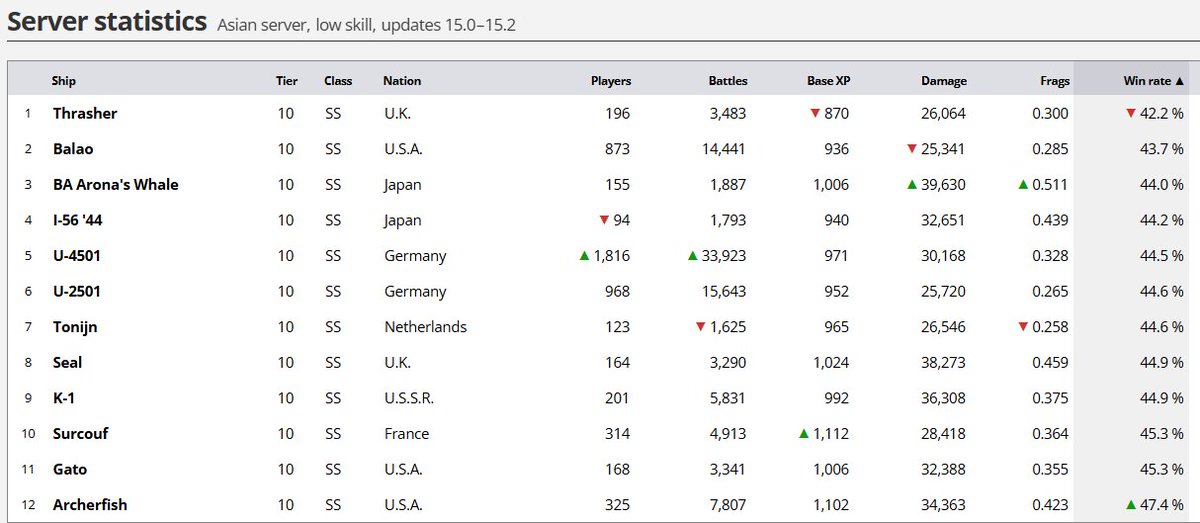
Task: Sort table by Nation column header
Action: click(x=402, y=81)
